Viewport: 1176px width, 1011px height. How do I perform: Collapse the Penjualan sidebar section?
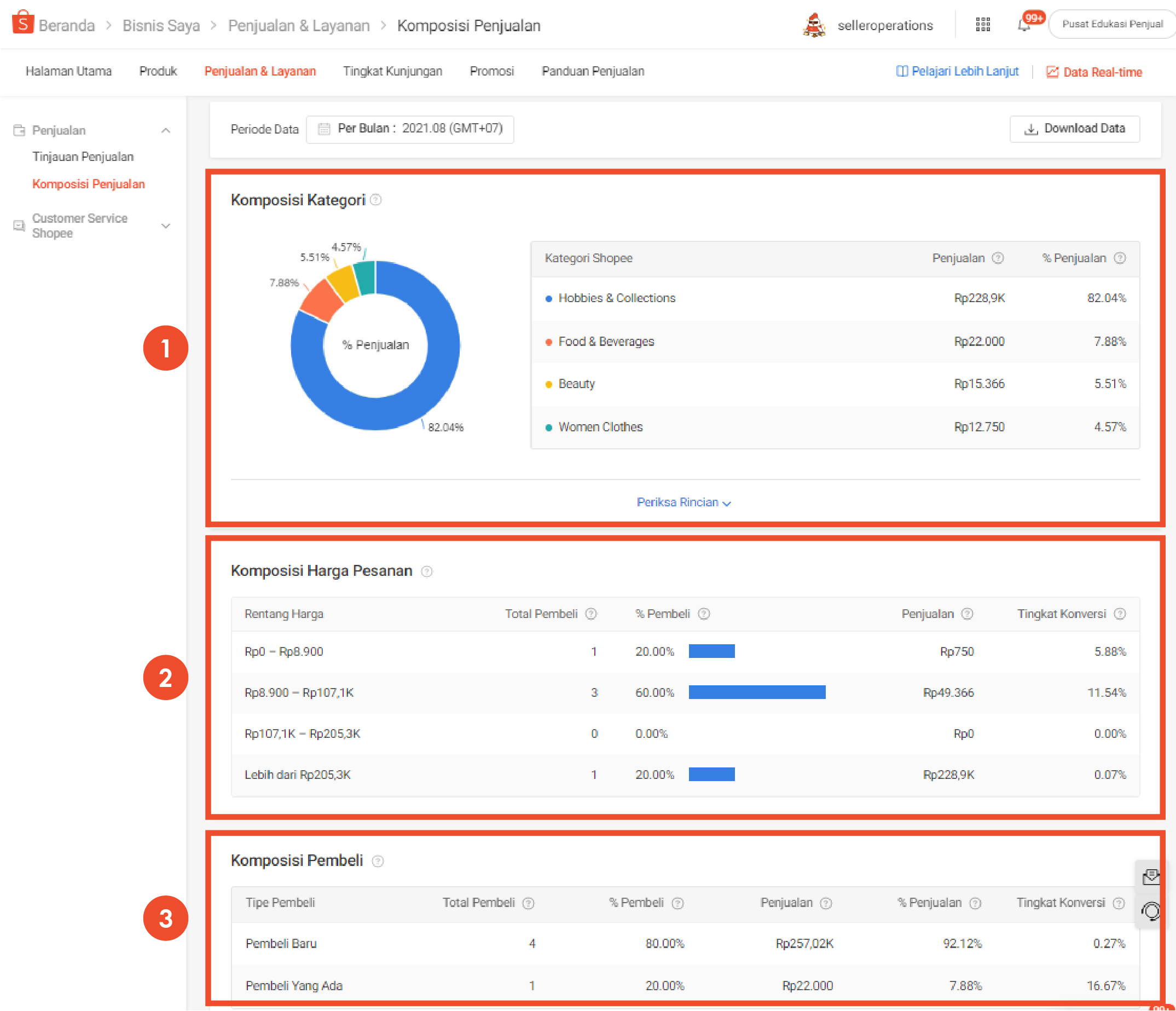166,131
